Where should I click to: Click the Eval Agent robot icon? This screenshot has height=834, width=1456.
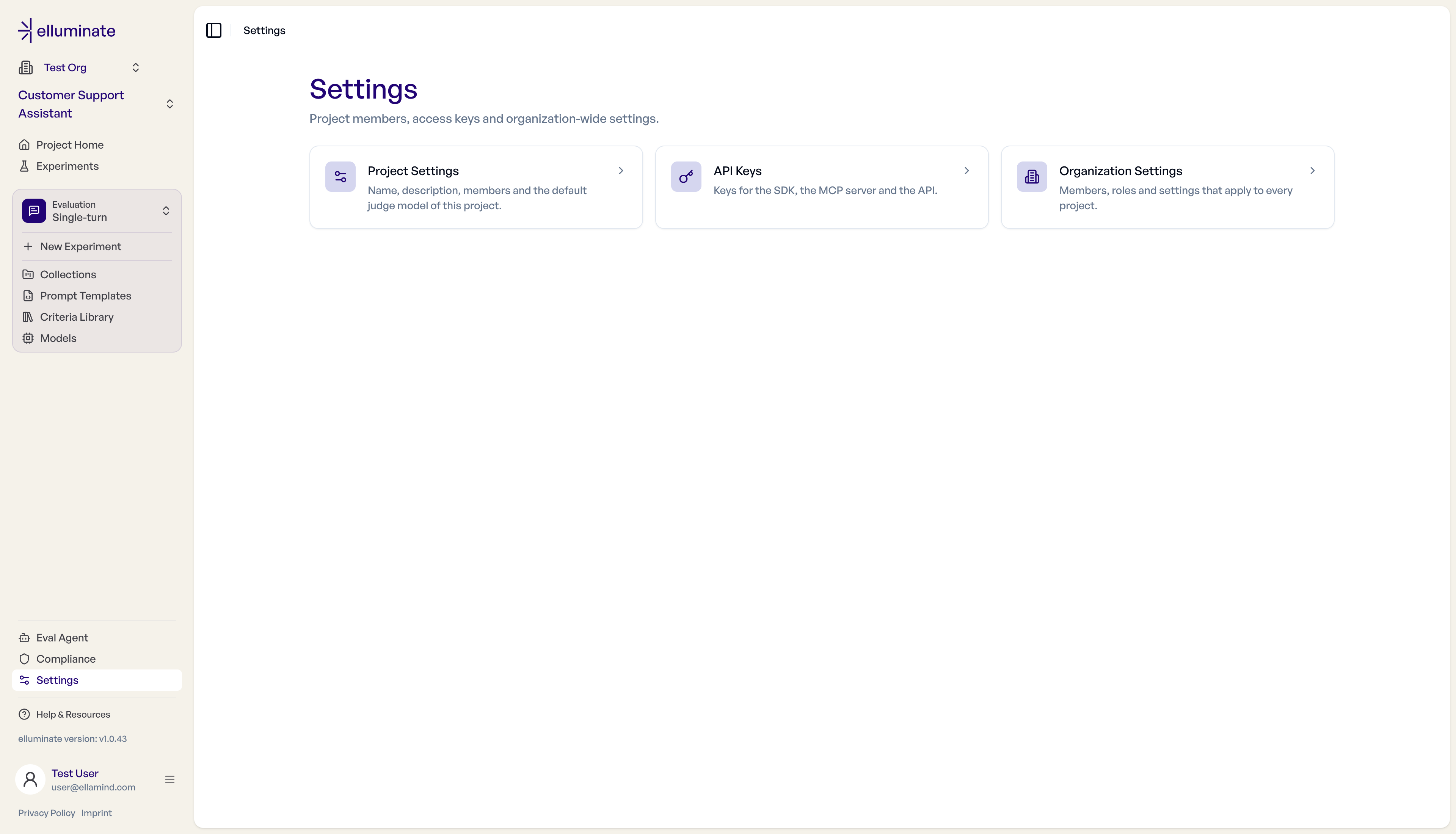click(24, 638)
